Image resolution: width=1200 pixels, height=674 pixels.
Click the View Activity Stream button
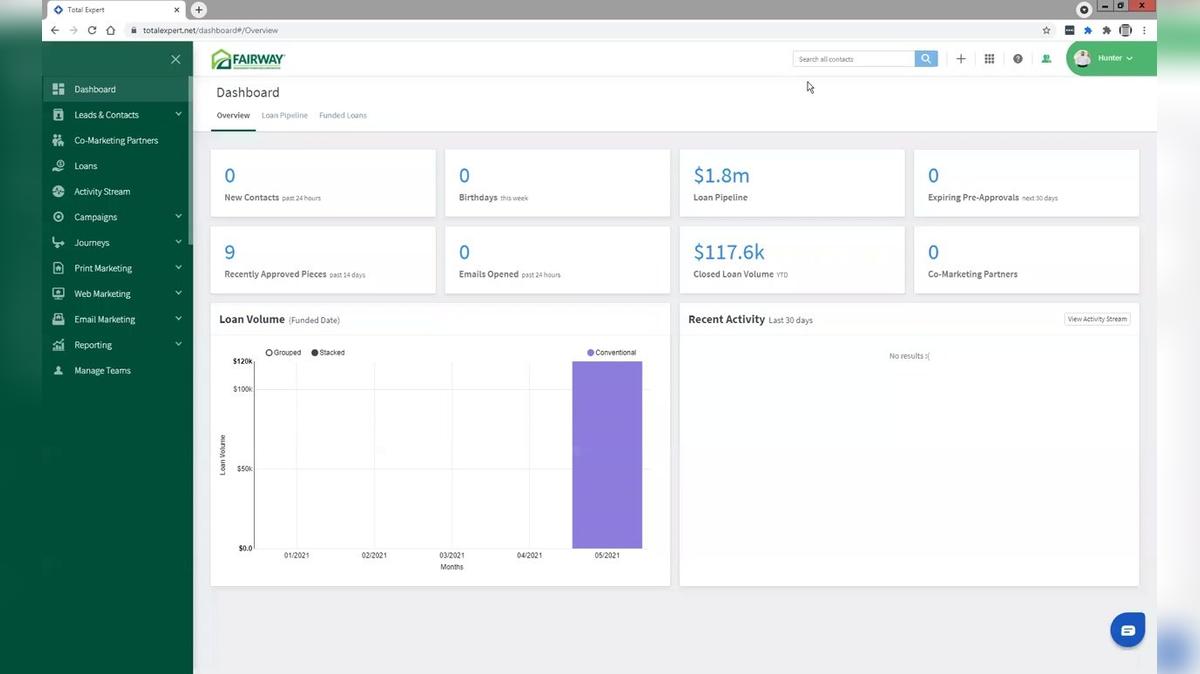coord(1097,319)
